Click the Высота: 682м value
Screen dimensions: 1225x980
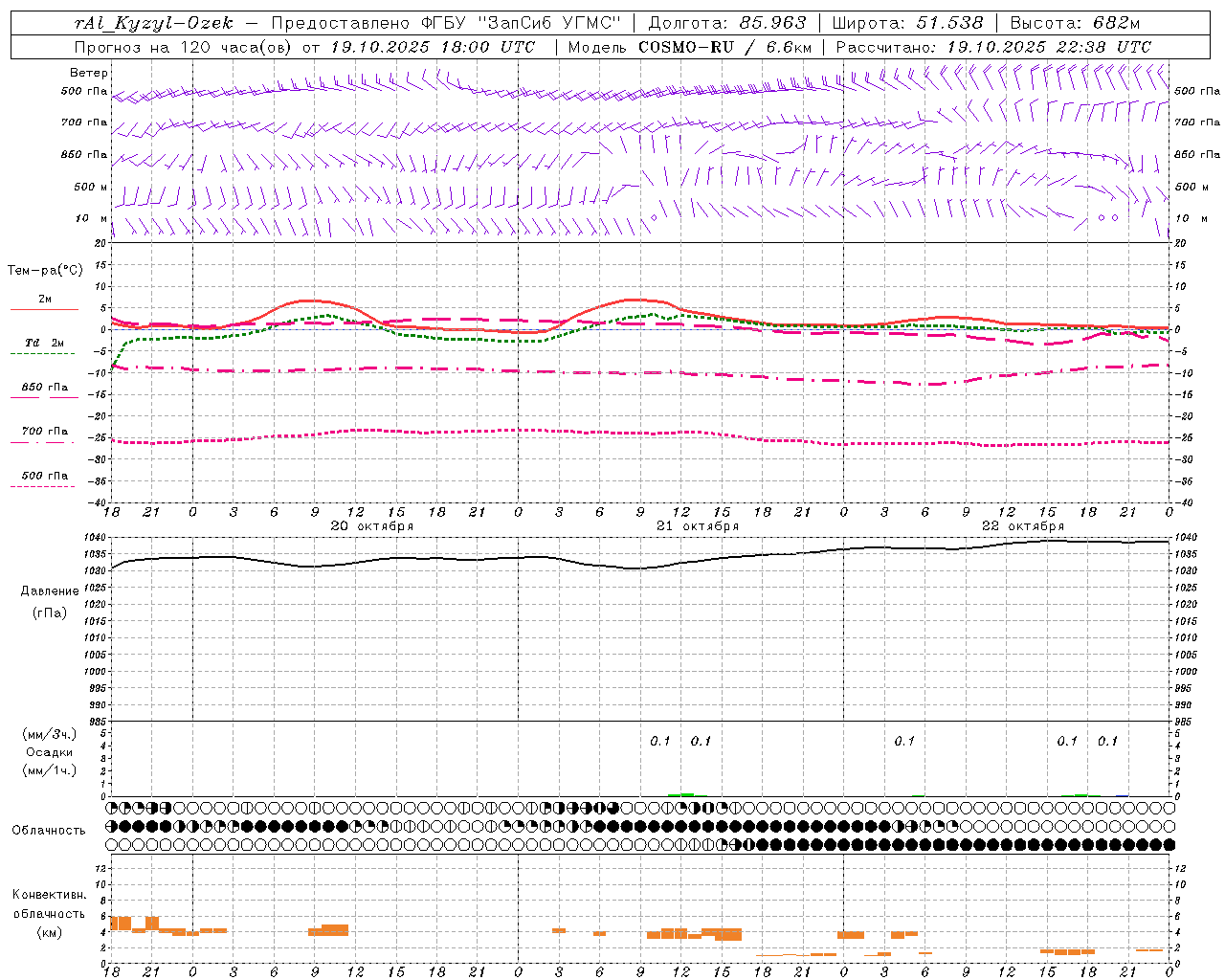coord(1075,23)
